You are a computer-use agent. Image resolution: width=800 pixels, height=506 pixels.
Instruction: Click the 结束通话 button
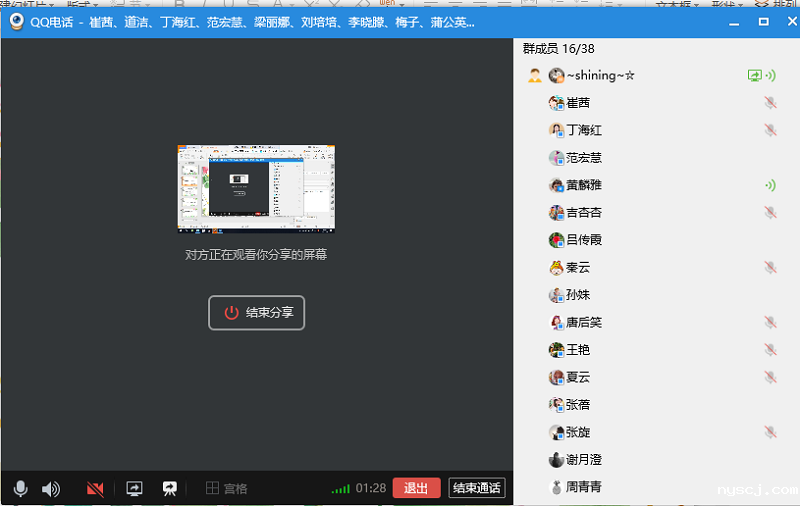[x=477, y=488]
